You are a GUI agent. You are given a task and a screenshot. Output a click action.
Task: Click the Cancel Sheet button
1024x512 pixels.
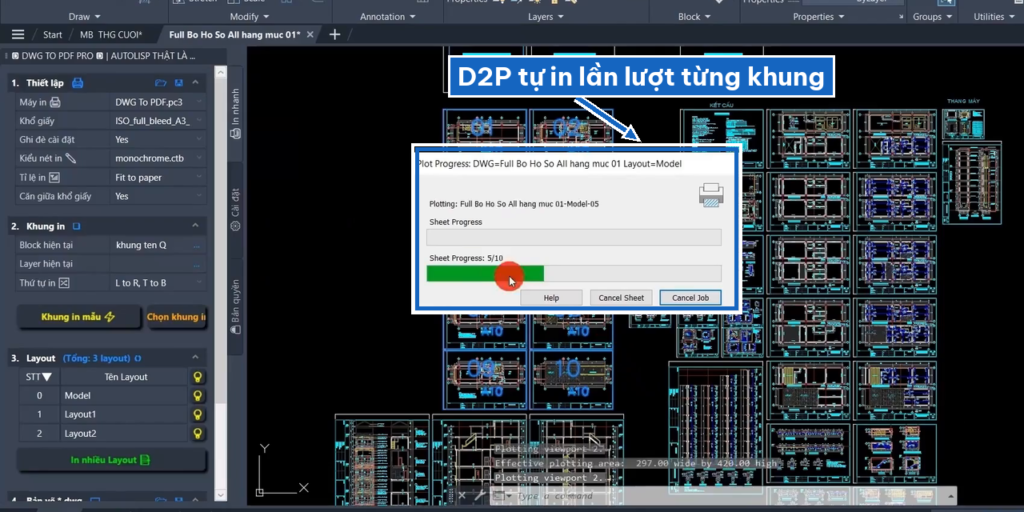point(621,298)
